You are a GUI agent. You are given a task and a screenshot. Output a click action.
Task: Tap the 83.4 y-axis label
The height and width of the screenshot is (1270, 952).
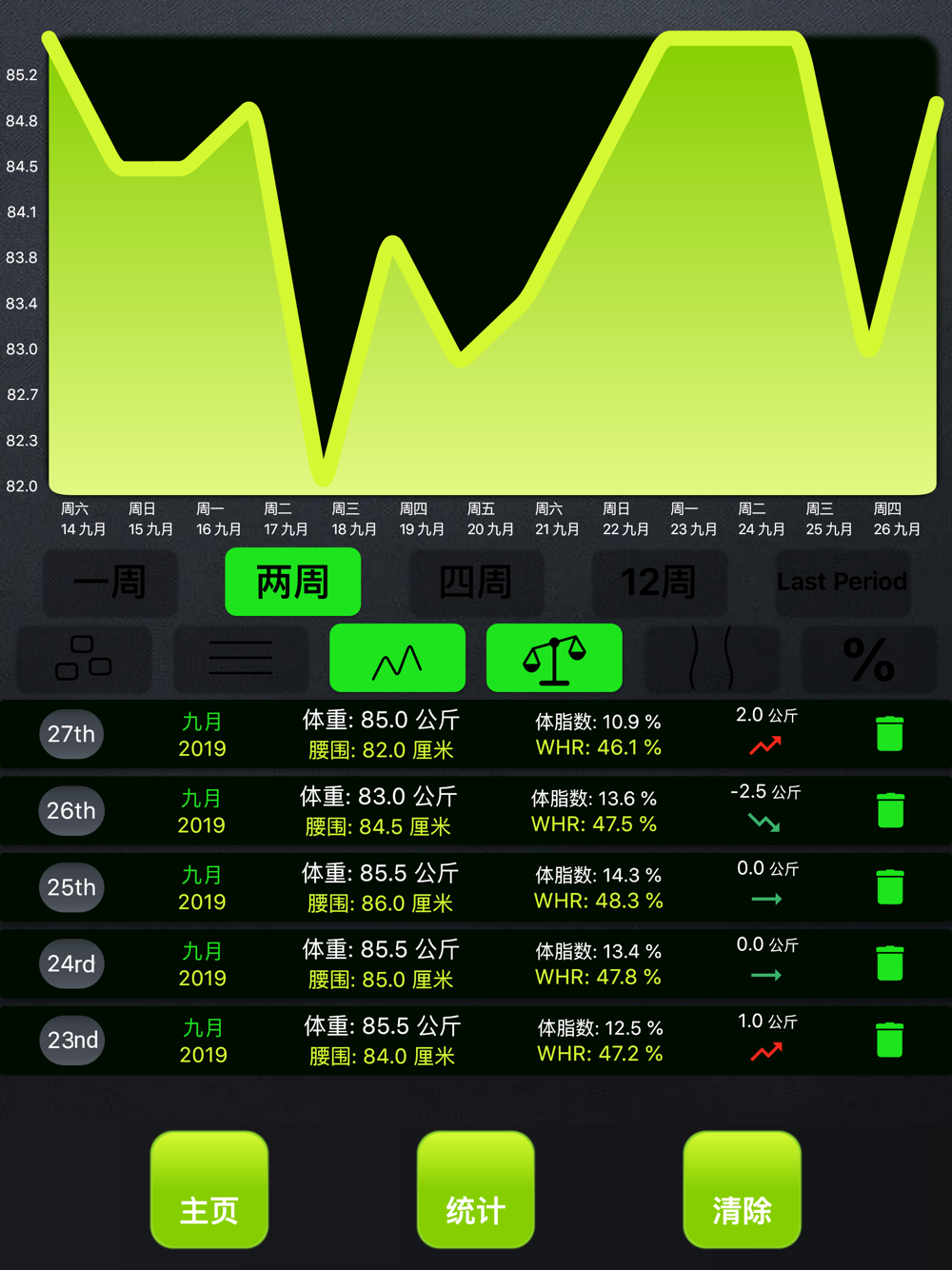[x=22, y=304]
